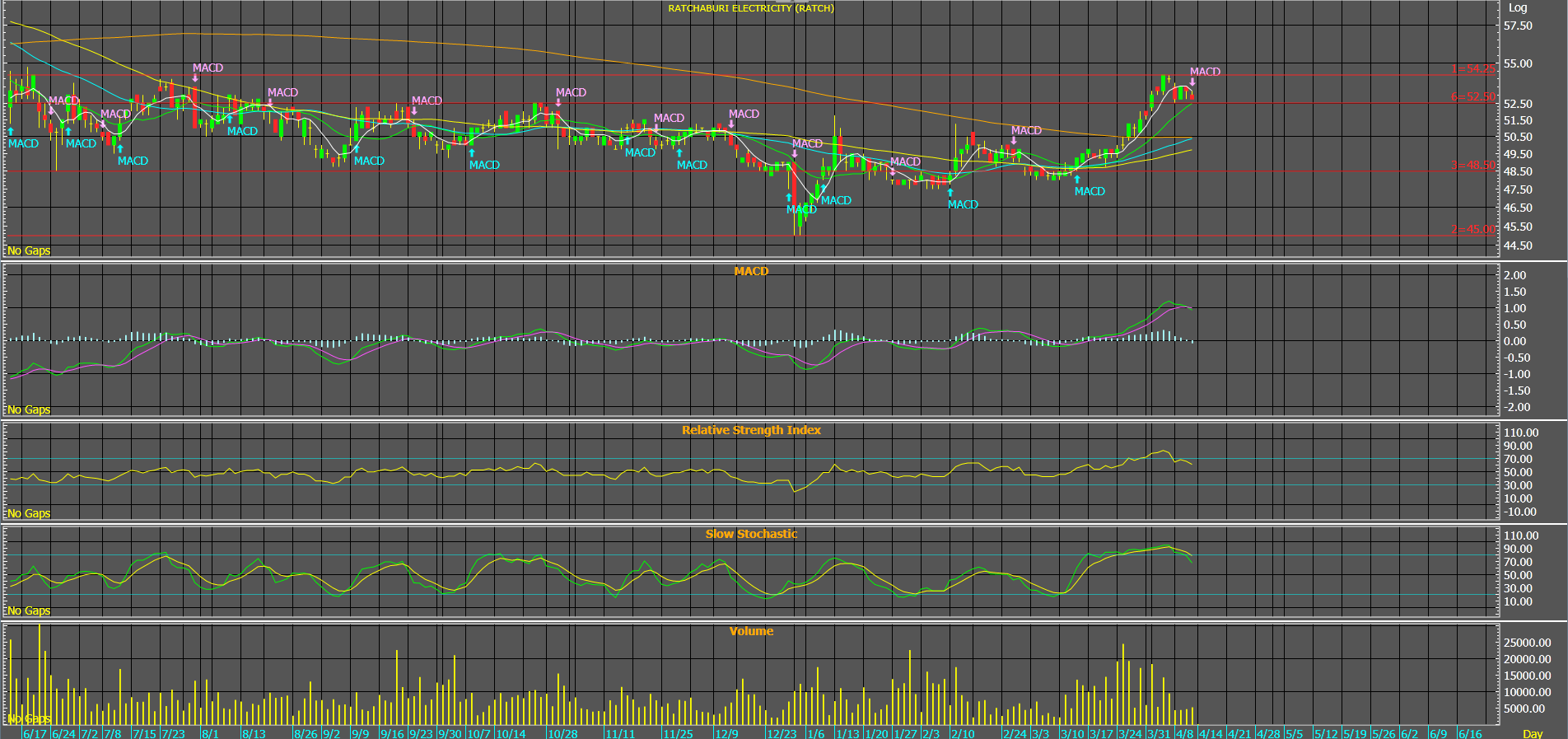Image resolution: width=1568 pixels, height=739 pixels.
Task: Click the latest pink MACD sell signal label
Action: pyautogui.click(x=1205, y=72)
